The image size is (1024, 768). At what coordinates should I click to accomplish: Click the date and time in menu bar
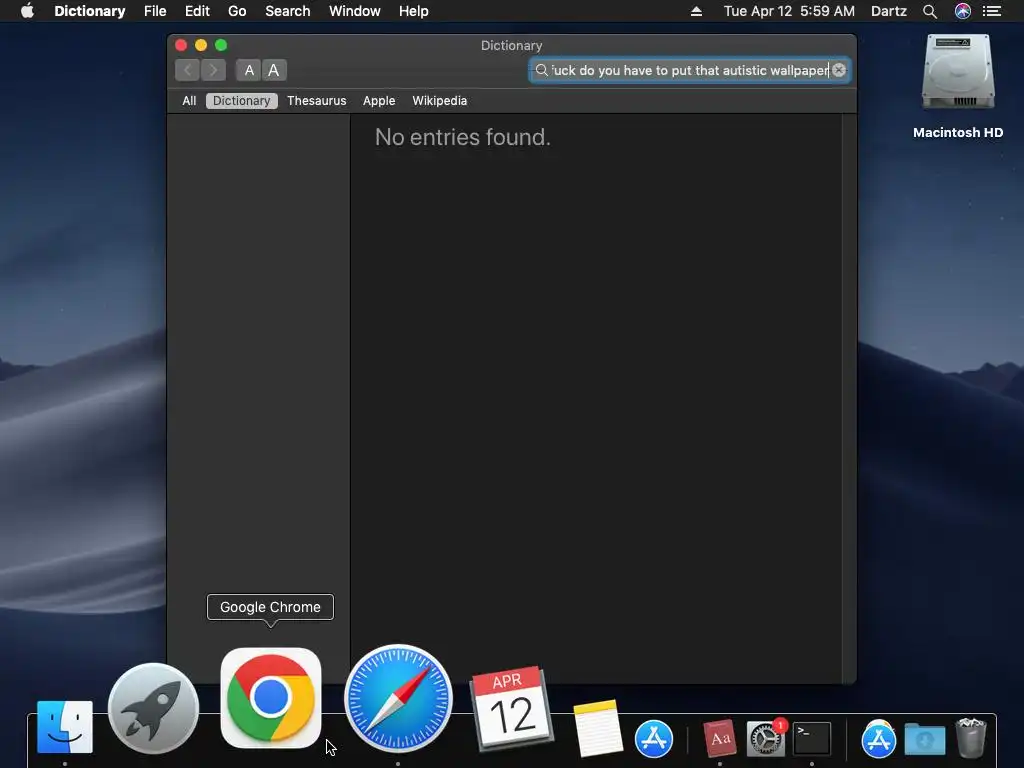click(x=789, y=11)
